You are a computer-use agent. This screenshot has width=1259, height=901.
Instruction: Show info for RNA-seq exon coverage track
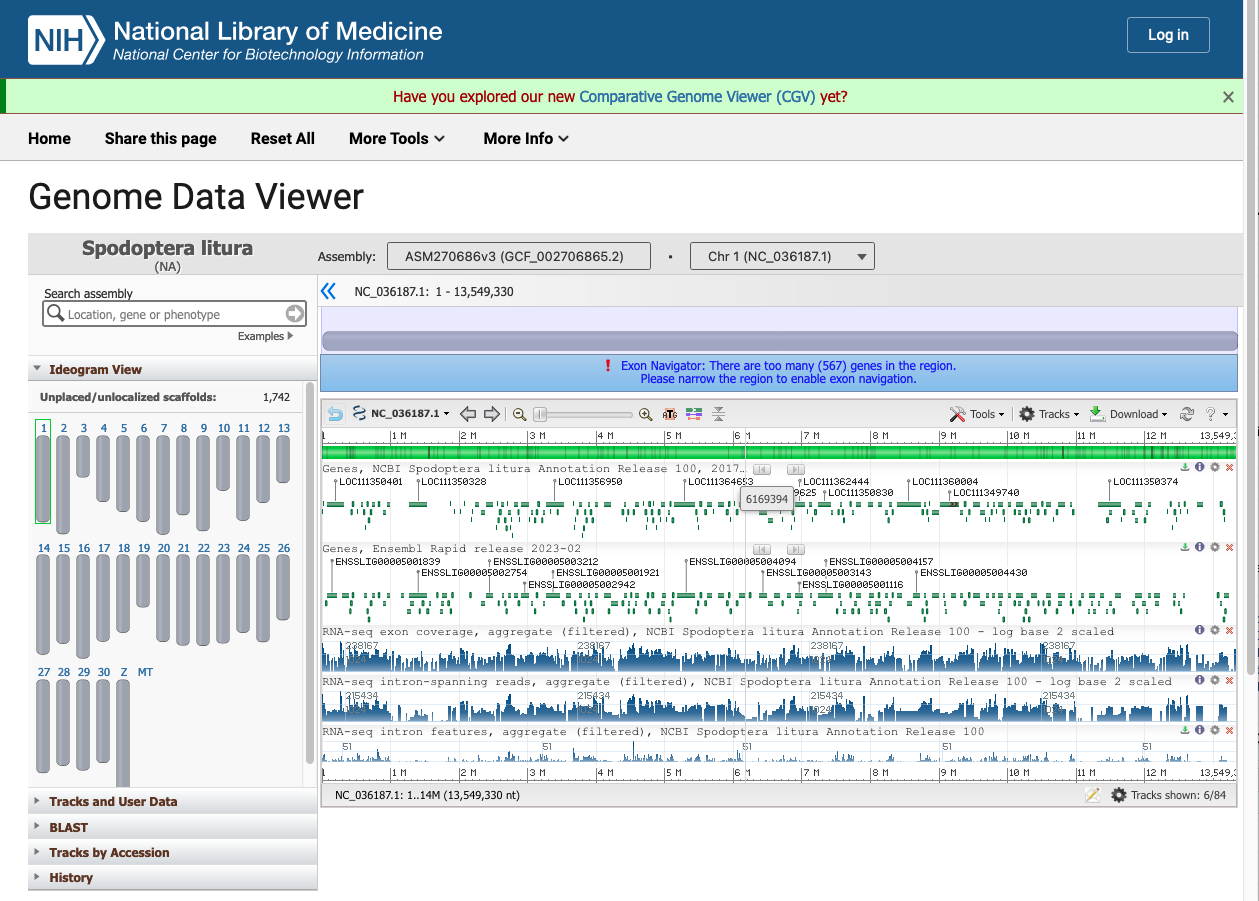[x=1200, y=630]
